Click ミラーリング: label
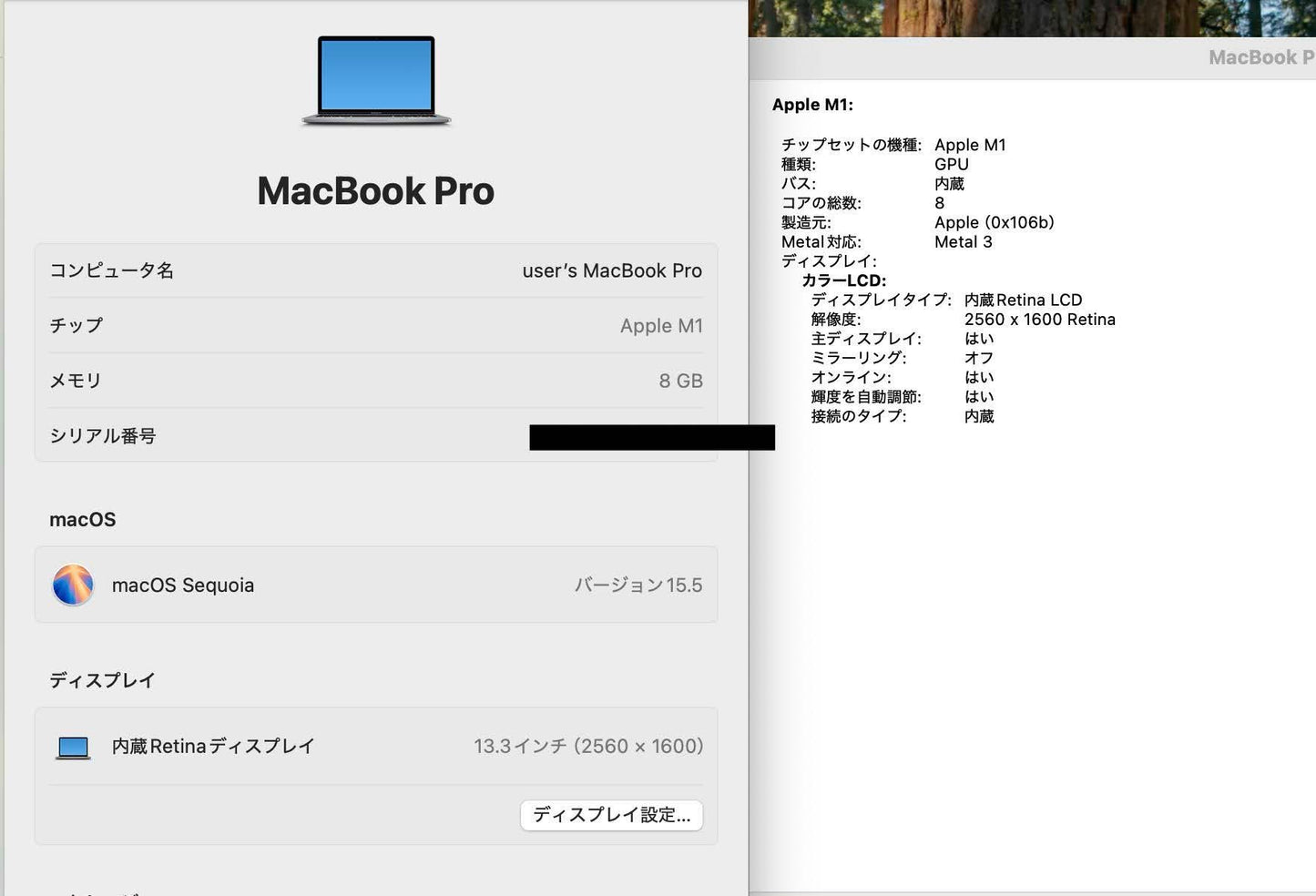This screenshot has height=896, width=1316. point(859,359)
